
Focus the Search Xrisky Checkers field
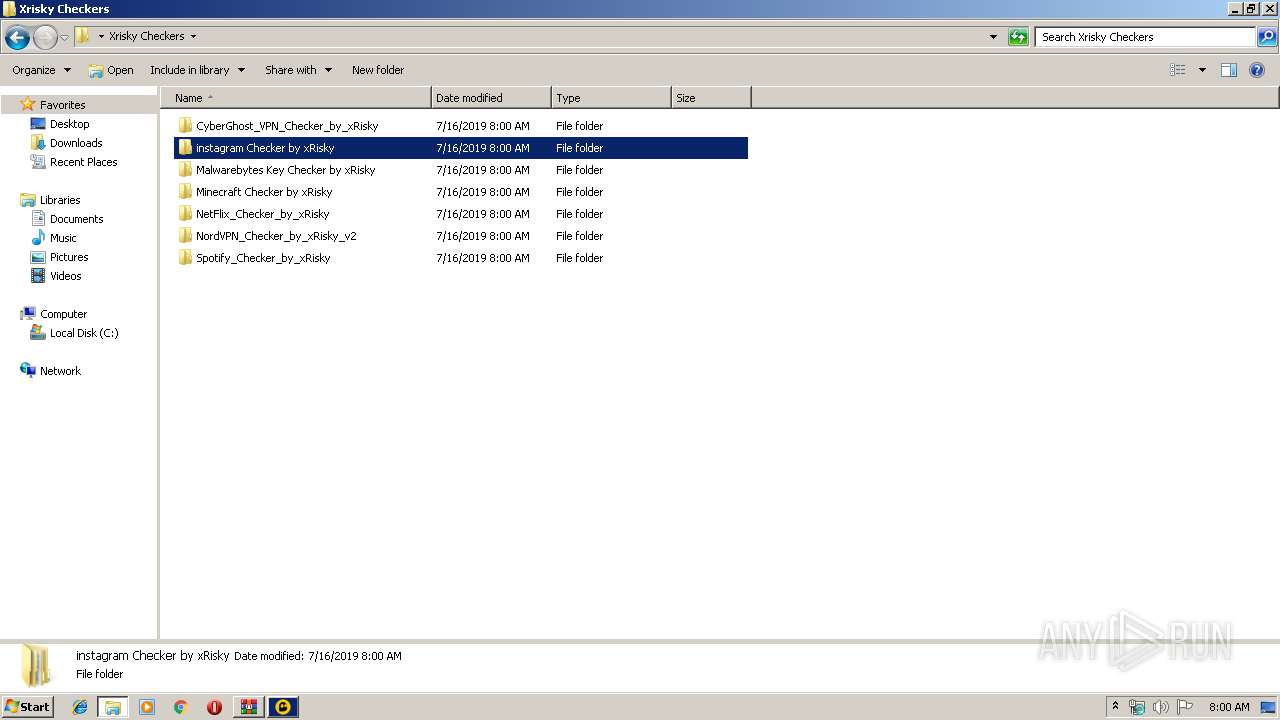(x=1145, y=37)
